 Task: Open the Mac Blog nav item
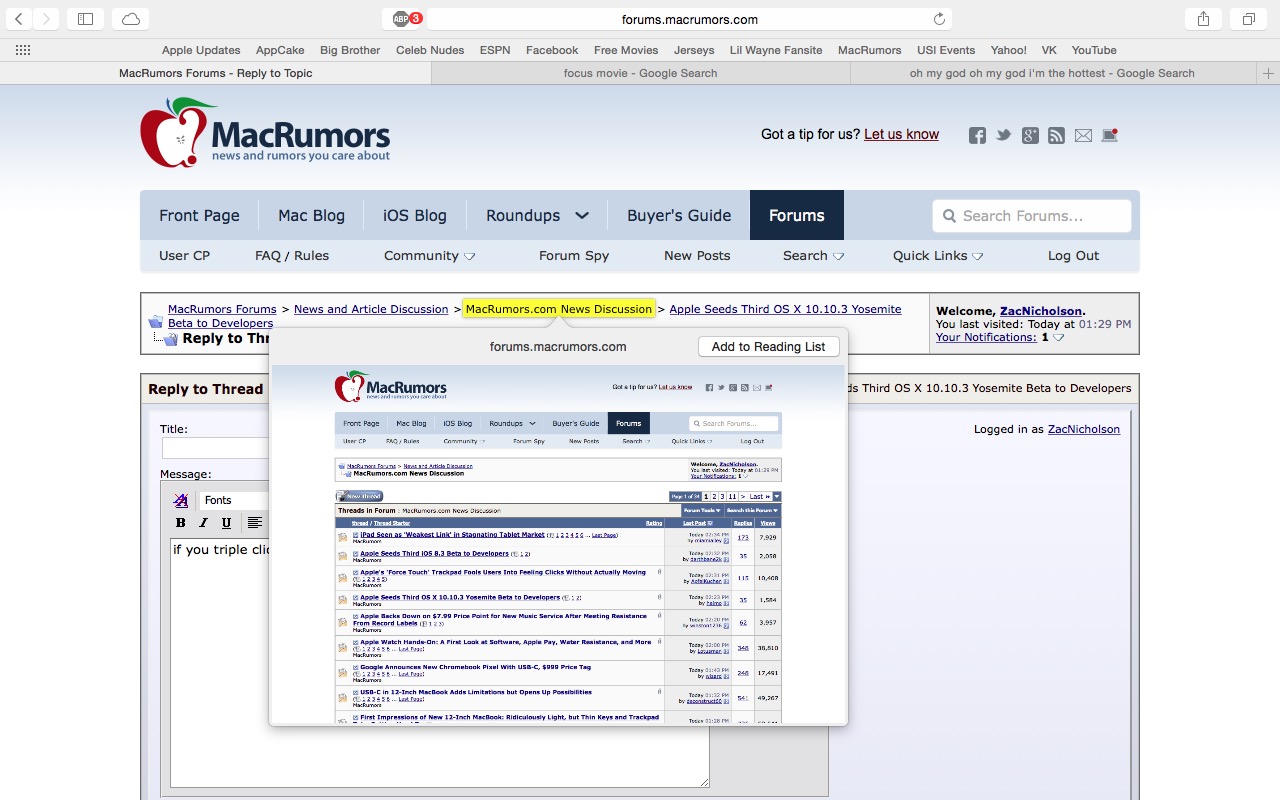(x=311, y=215)
